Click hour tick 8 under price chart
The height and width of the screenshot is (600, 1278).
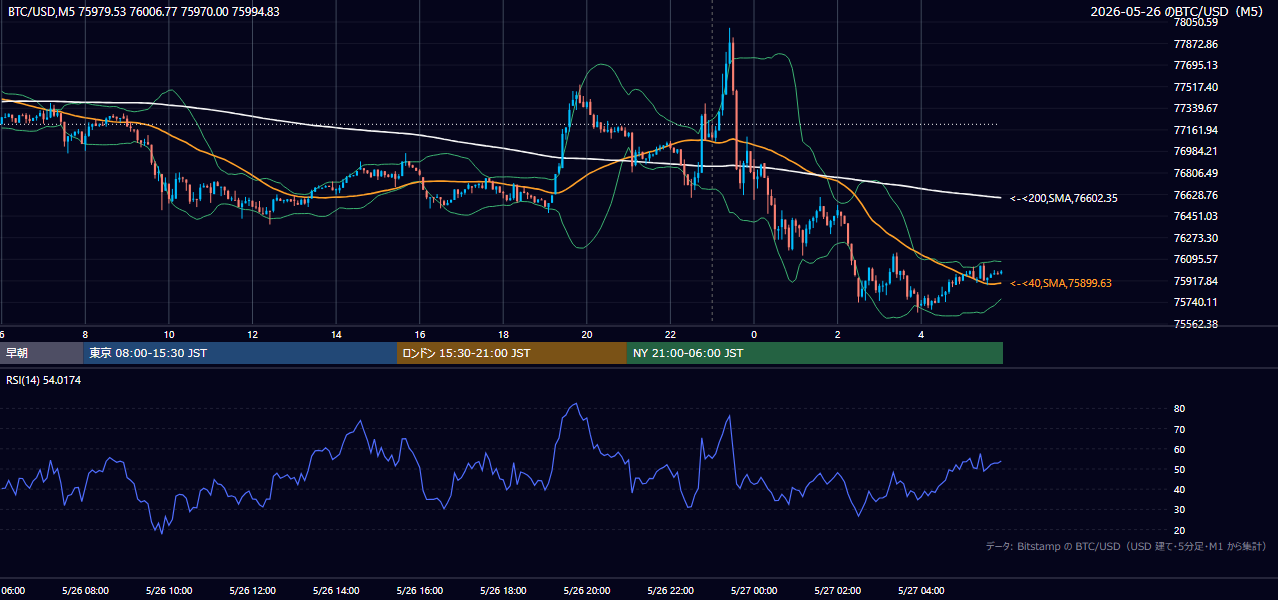coord(85,335)
